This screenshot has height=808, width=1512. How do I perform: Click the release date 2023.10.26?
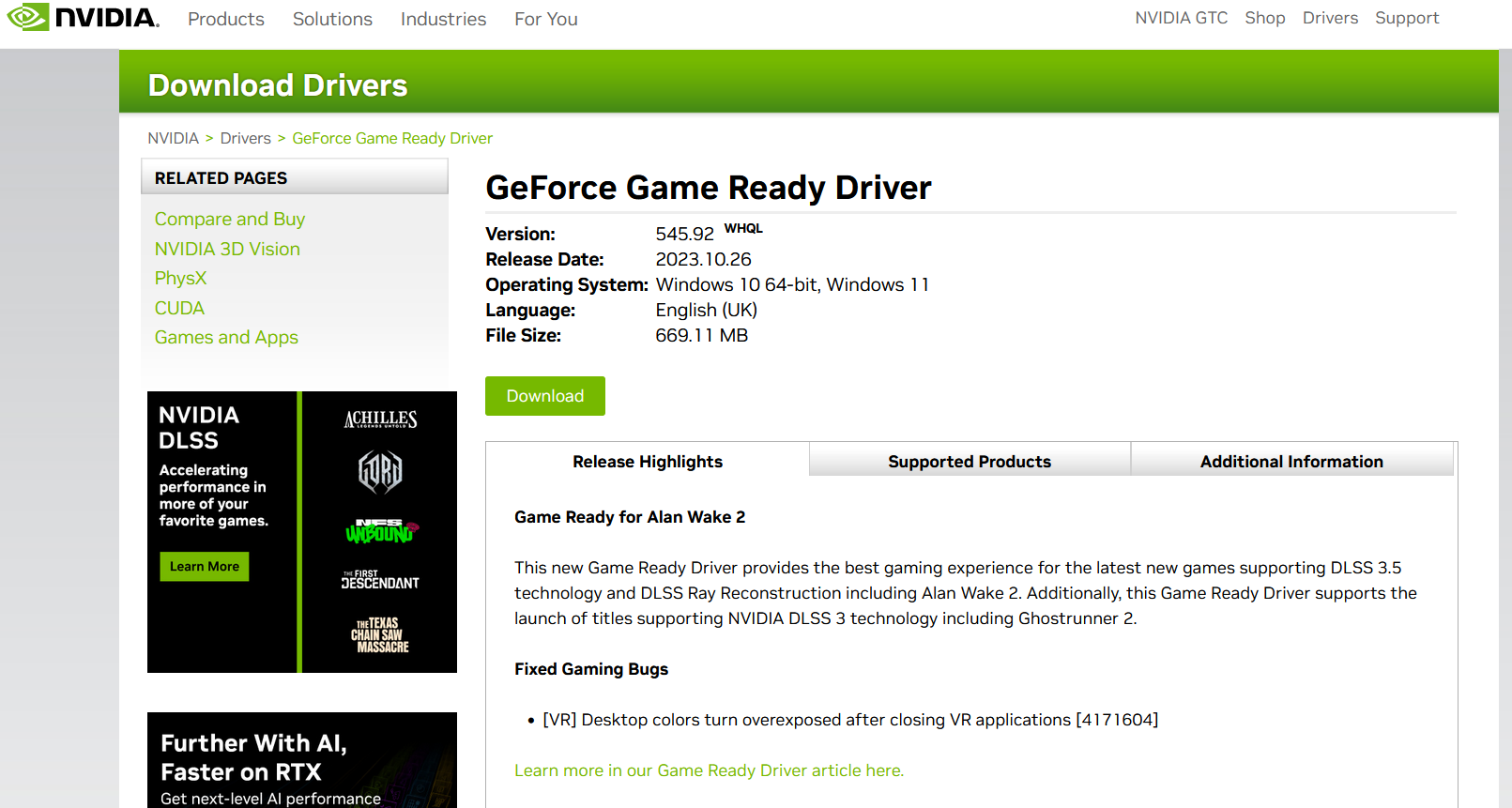pos(703,259)
